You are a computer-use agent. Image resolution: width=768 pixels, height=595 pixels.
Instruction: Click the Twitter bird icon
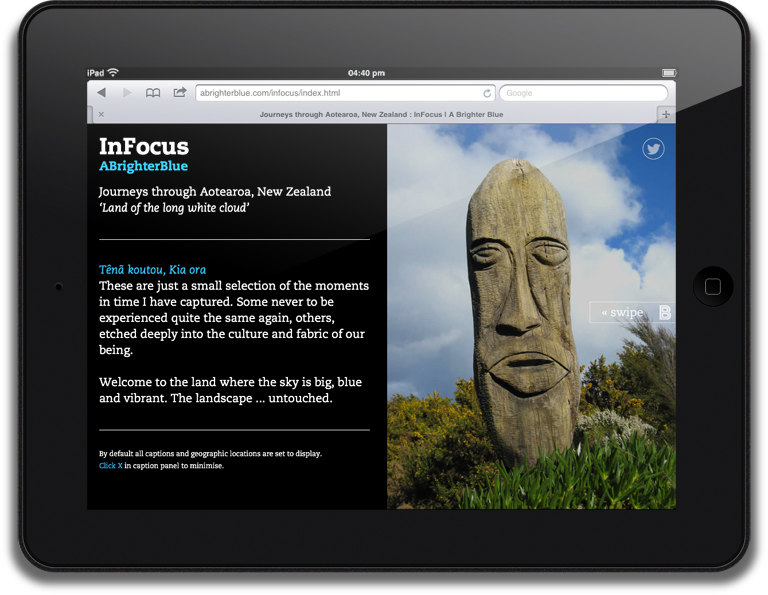click(x=654, y=149)
